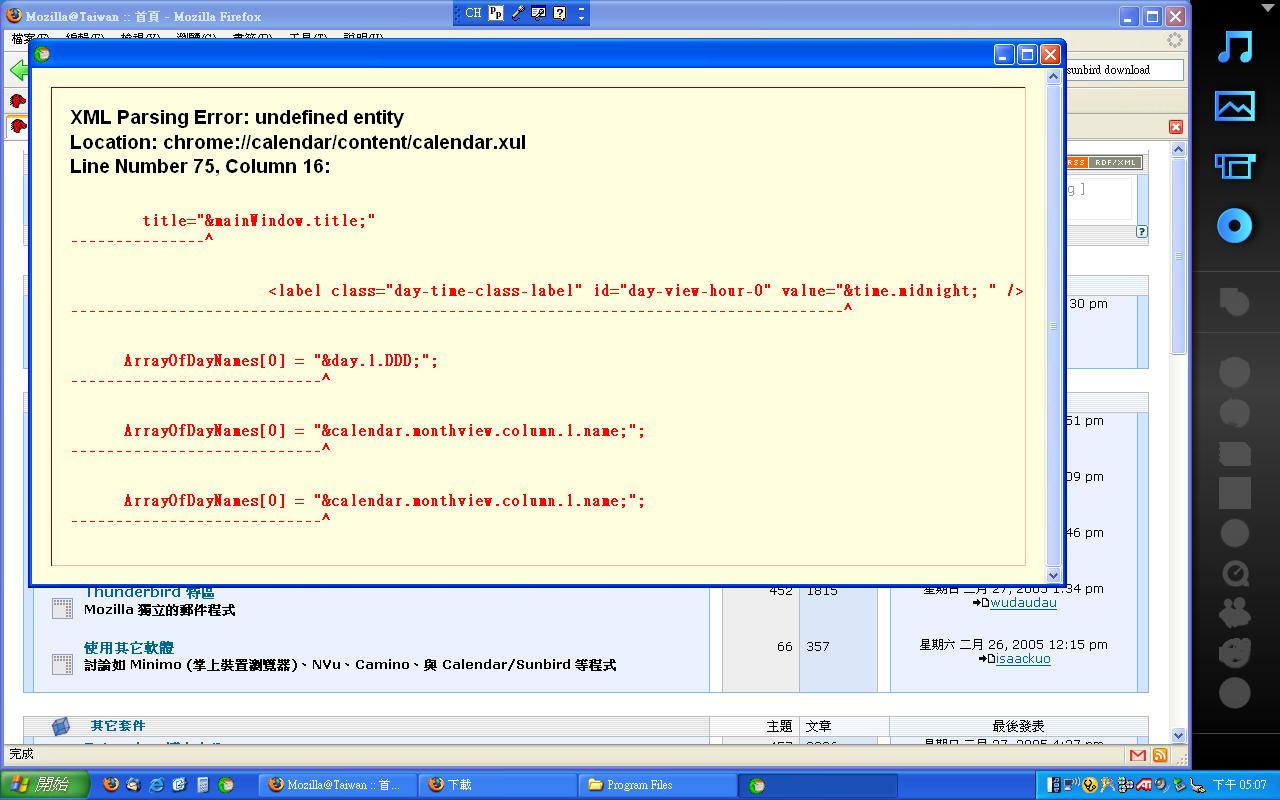Viewport: 1280px width, 800px height.
Task: Launch Firefox from the quick launch bar
Action: pos(110,785)
